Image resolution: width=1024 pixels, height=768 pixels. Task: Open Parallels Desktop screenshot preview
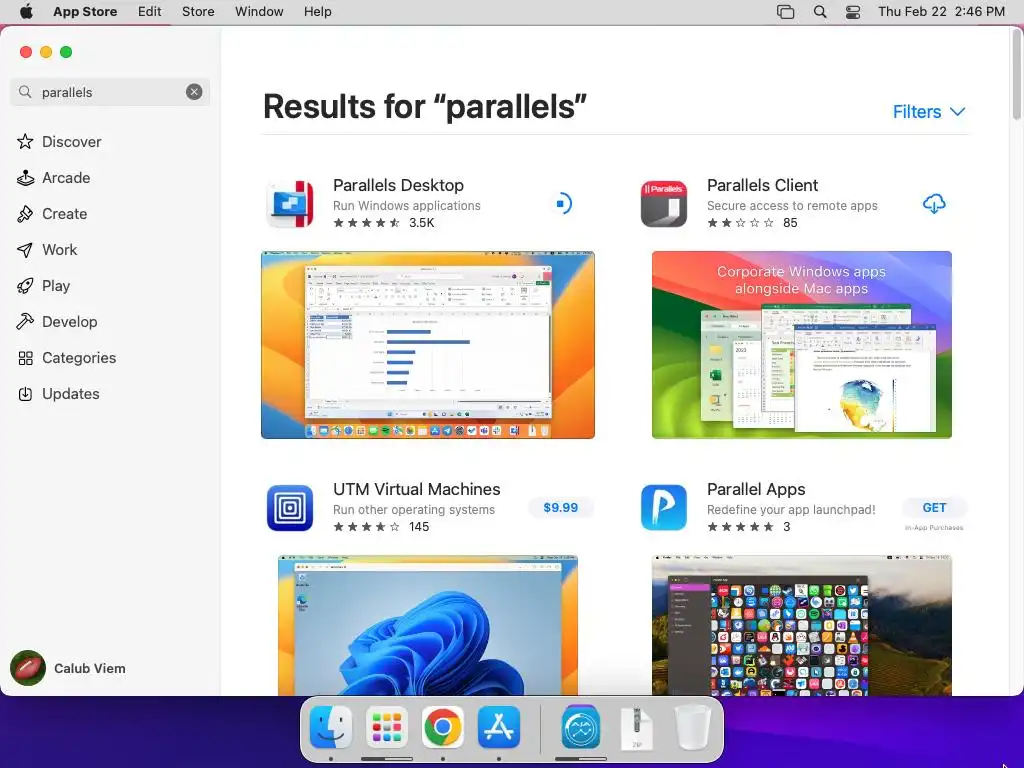coord(428,345)
